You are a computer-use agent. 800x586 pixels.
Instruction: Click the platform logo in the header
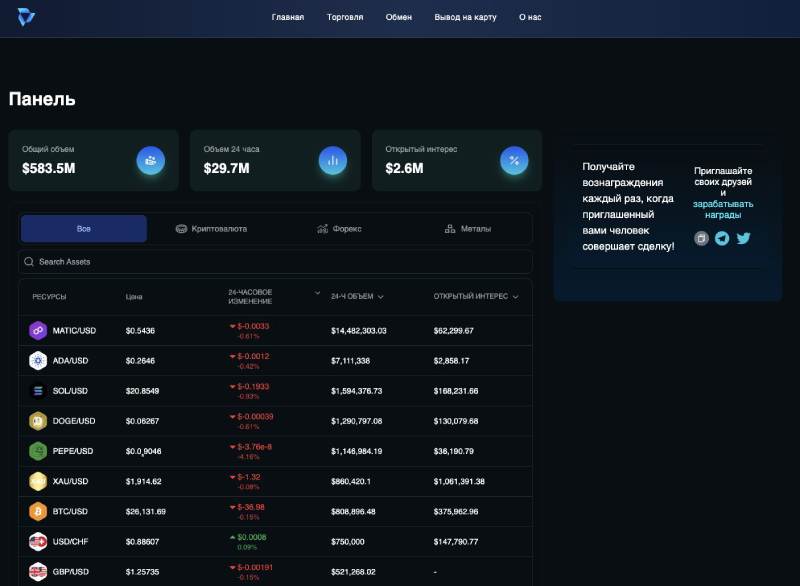[x=27, y=18]
